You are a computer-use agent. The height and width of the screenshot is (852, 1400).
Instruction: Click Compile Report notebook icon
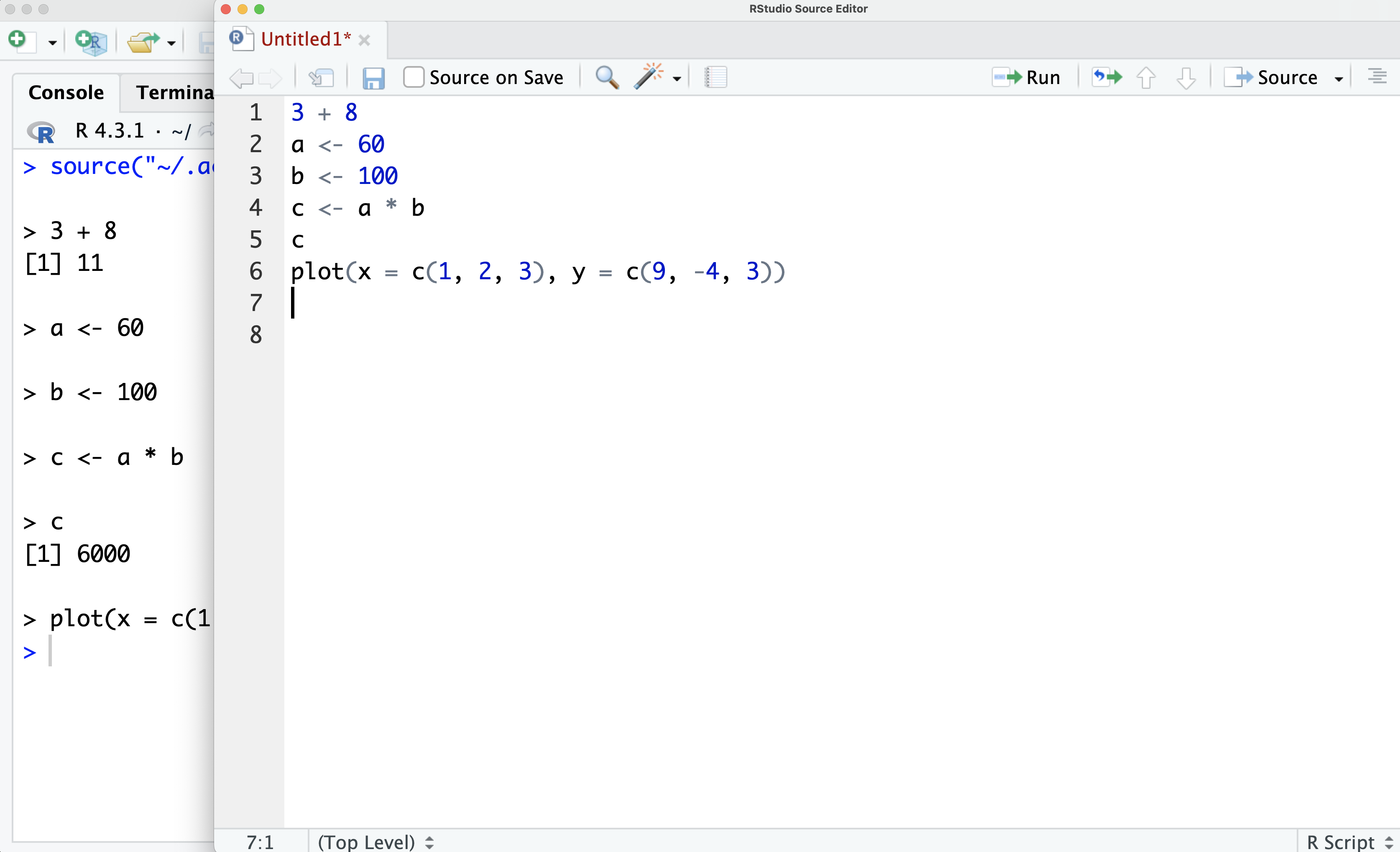[716, 77]
